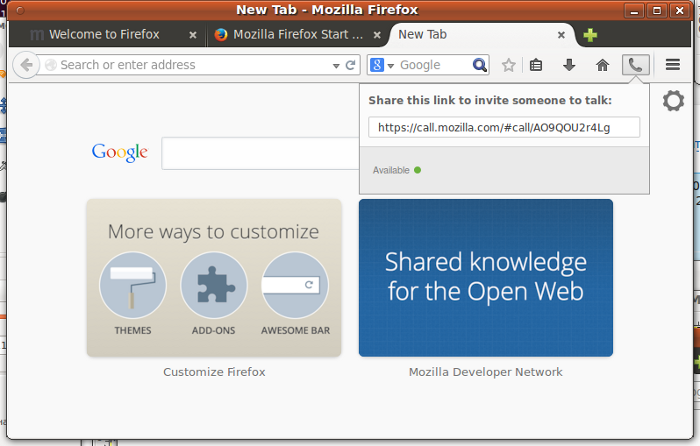Click the Customize Firefox caption link

(214, 372)
